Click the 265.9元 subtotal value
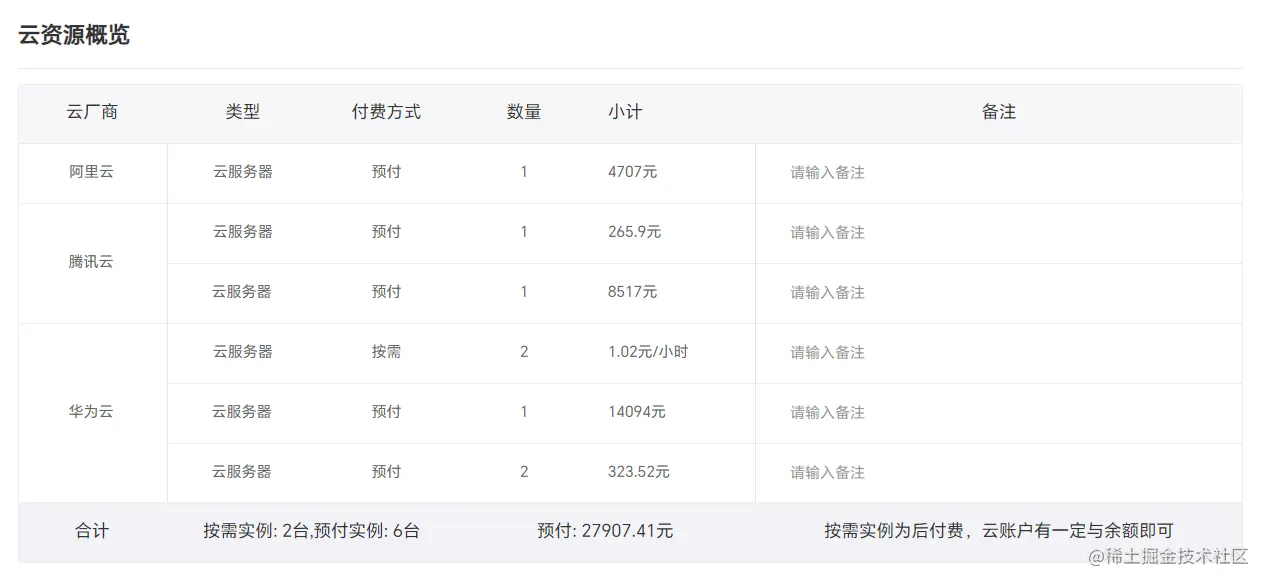This screenshot has height=585, width=1267. pyautogui.click(x=635, y=232)
